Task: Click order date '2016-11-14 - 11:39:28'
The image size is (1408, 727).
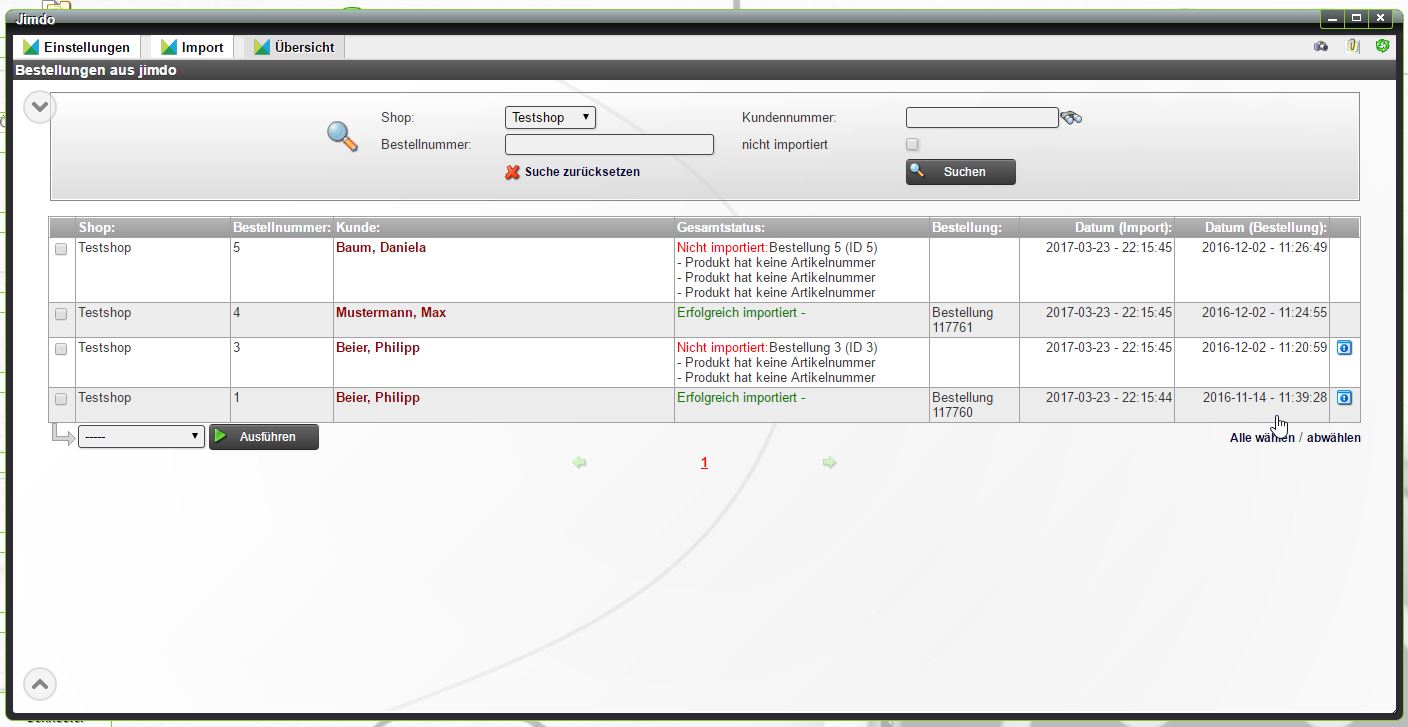Action: coord(1265,398)
